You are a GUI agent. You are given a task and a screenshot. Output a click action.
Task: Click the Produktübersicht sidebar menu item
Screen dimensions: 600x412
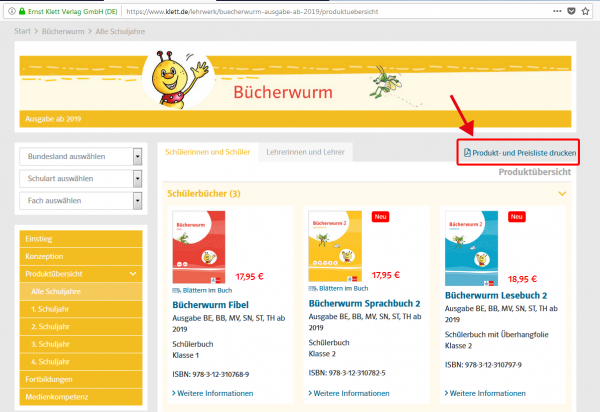tap(81, 274)
